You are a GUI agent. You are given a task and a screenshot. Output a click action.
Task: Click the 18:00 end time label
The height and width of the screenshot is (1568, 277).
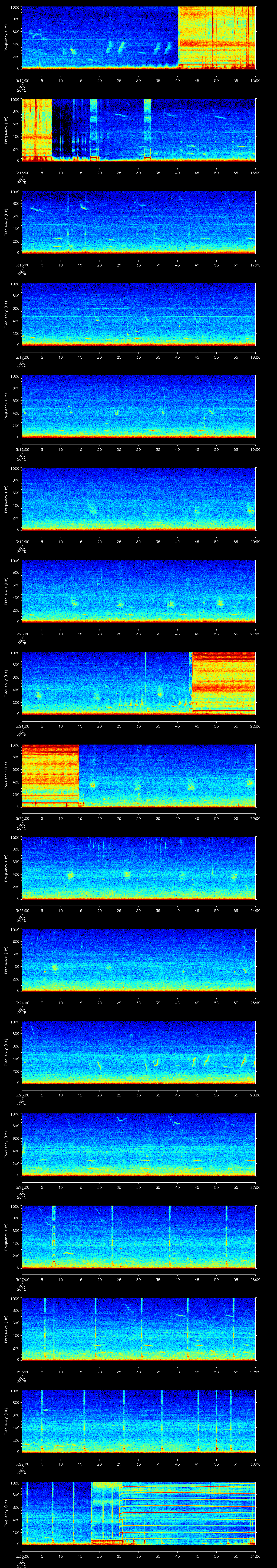[x=255, y=357]
